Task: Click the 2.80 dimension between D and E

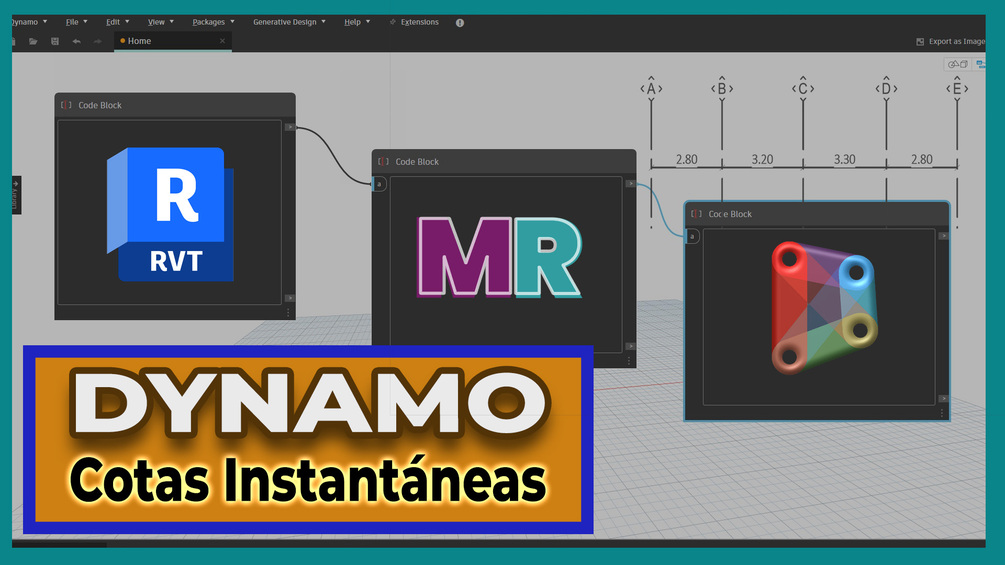Action: point(922,159)
